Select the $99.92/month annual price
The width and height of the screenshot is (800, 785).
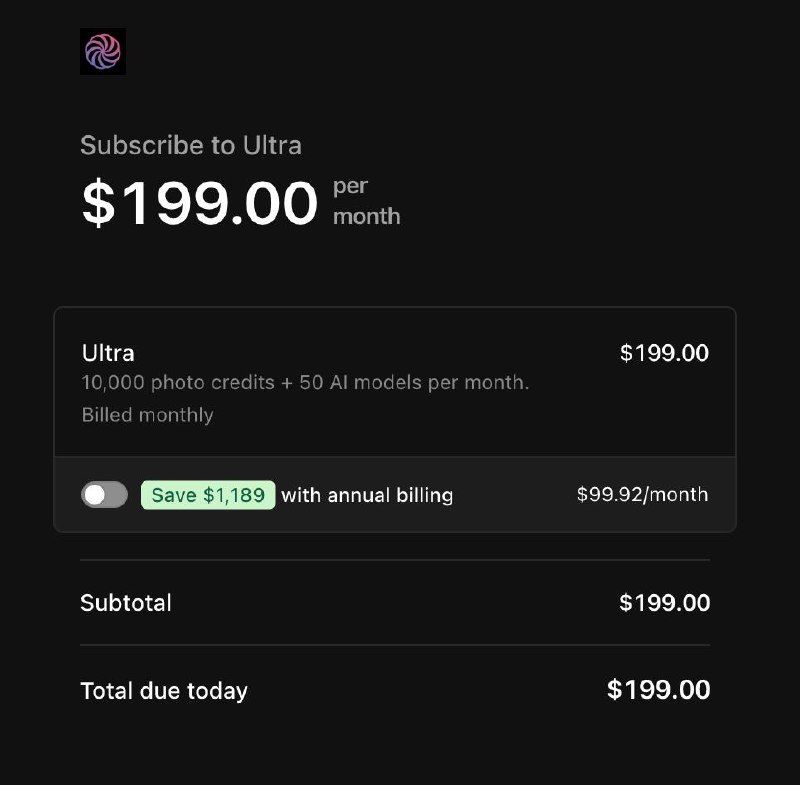[642, 495]
